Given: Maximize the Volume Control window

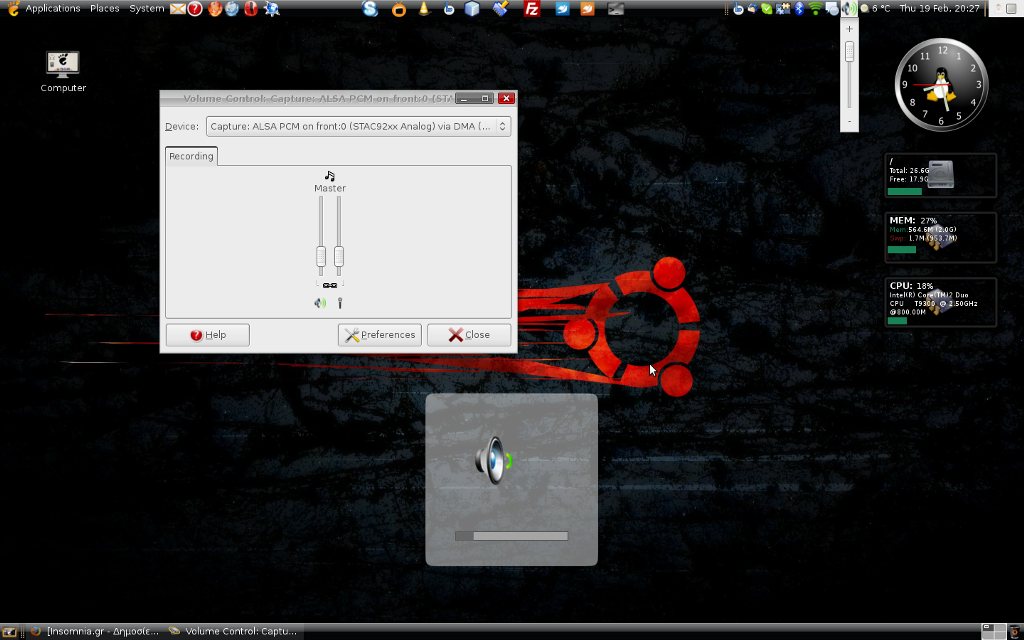Looking at the screenshot, I should [x=485, y=99].
